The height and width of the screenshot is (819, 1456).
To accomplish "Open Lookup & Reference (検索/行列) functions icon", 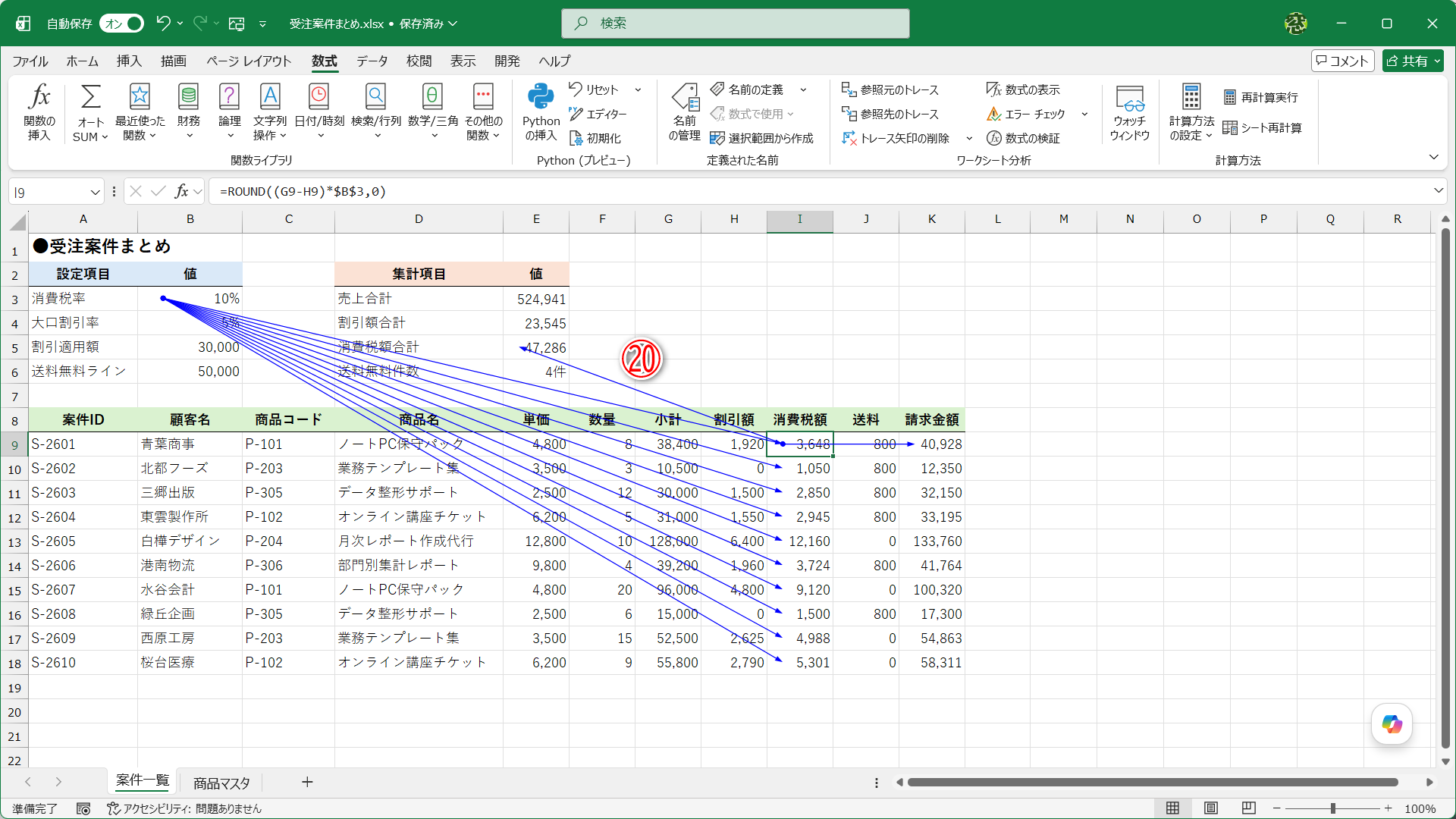I will [x=376, y=96].
